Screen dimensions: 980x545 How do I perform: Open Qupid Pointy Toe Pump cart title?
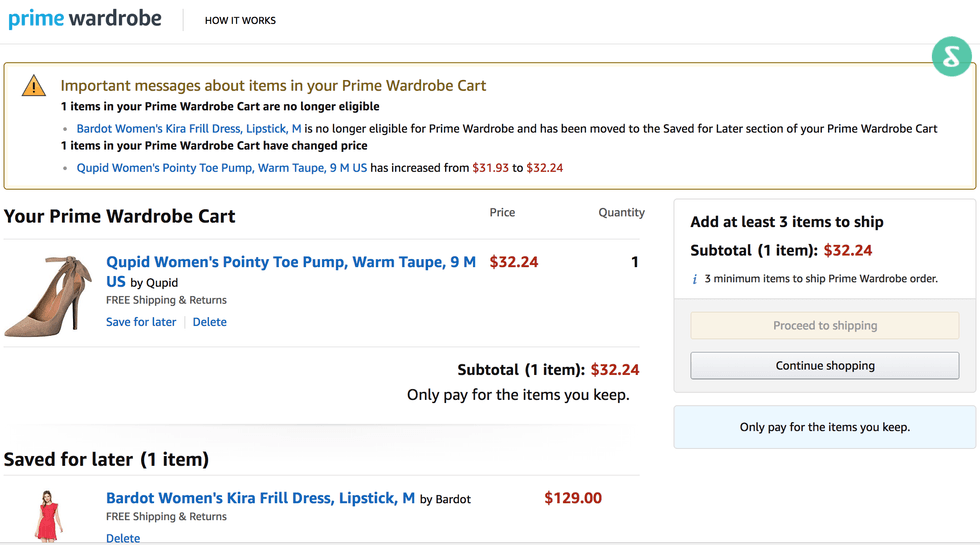[290, 263]
